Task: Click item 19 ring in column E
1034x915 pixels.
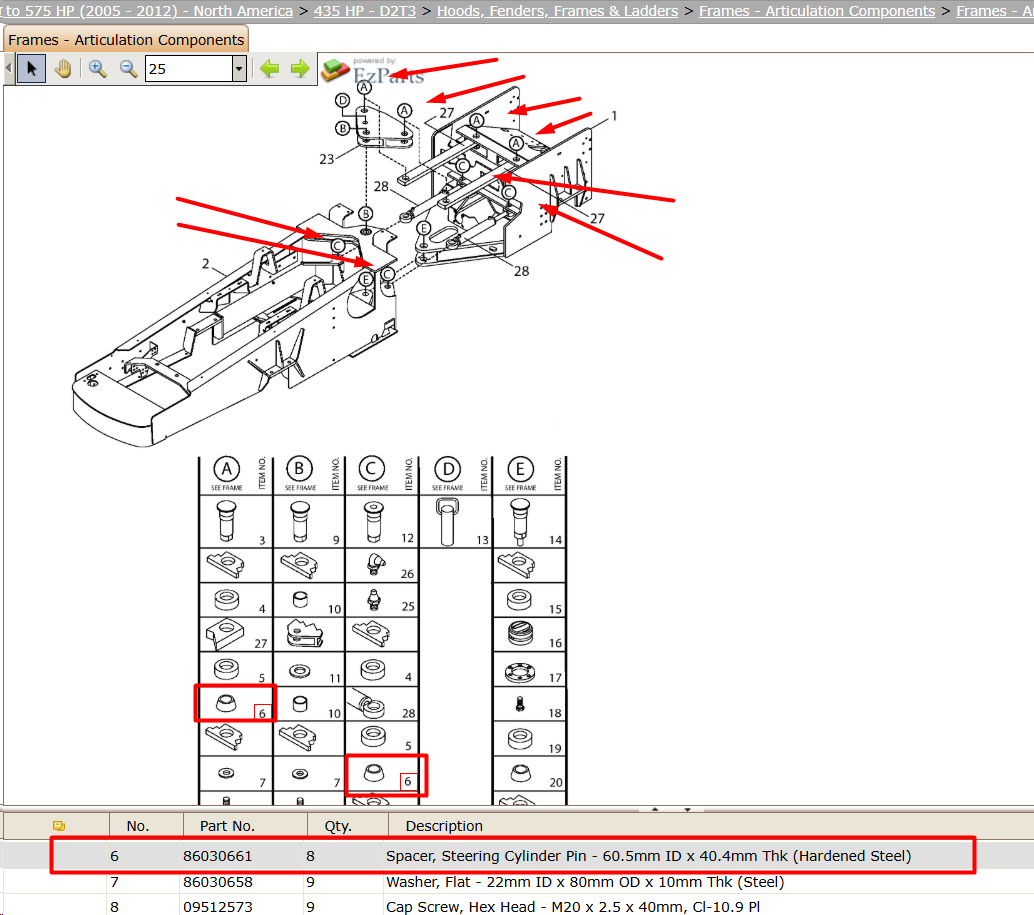Action: 520,740
